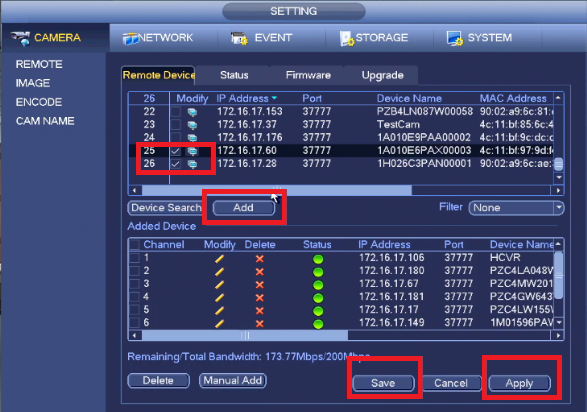This screenshot has width=587, height=412.
Task: Click pencil modify icon for channel 1
Action: [x=219, y=259]
